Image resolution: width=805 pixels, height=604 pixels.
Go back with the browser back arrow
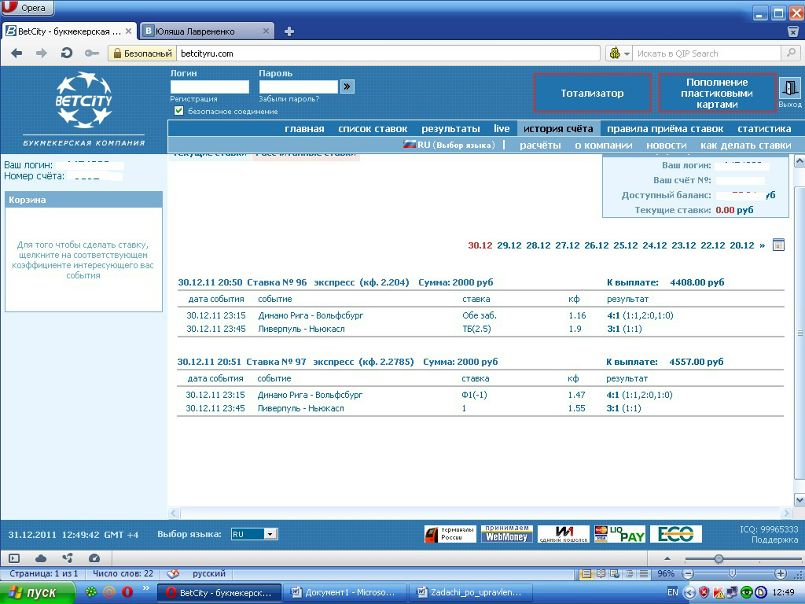(x=16, y=53)
